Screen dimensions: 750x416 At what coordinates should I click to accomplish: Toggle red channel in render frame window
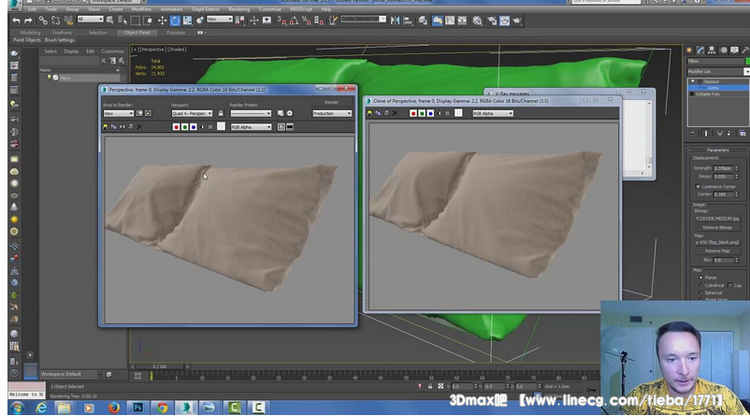[x=176, y=127]
